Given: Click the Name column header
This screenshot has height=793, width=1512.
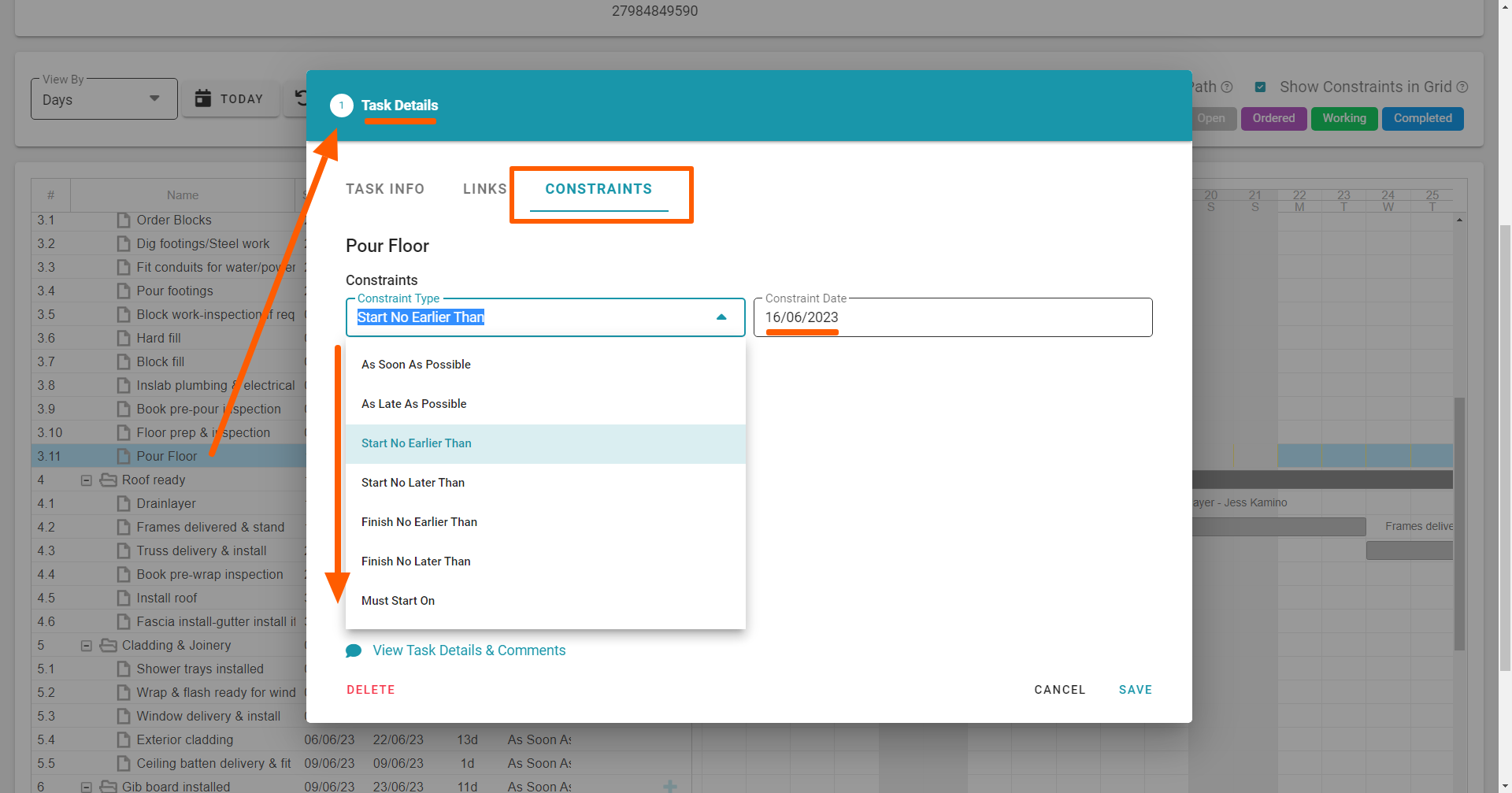Looking at the screenshot, I should (183, 195).
